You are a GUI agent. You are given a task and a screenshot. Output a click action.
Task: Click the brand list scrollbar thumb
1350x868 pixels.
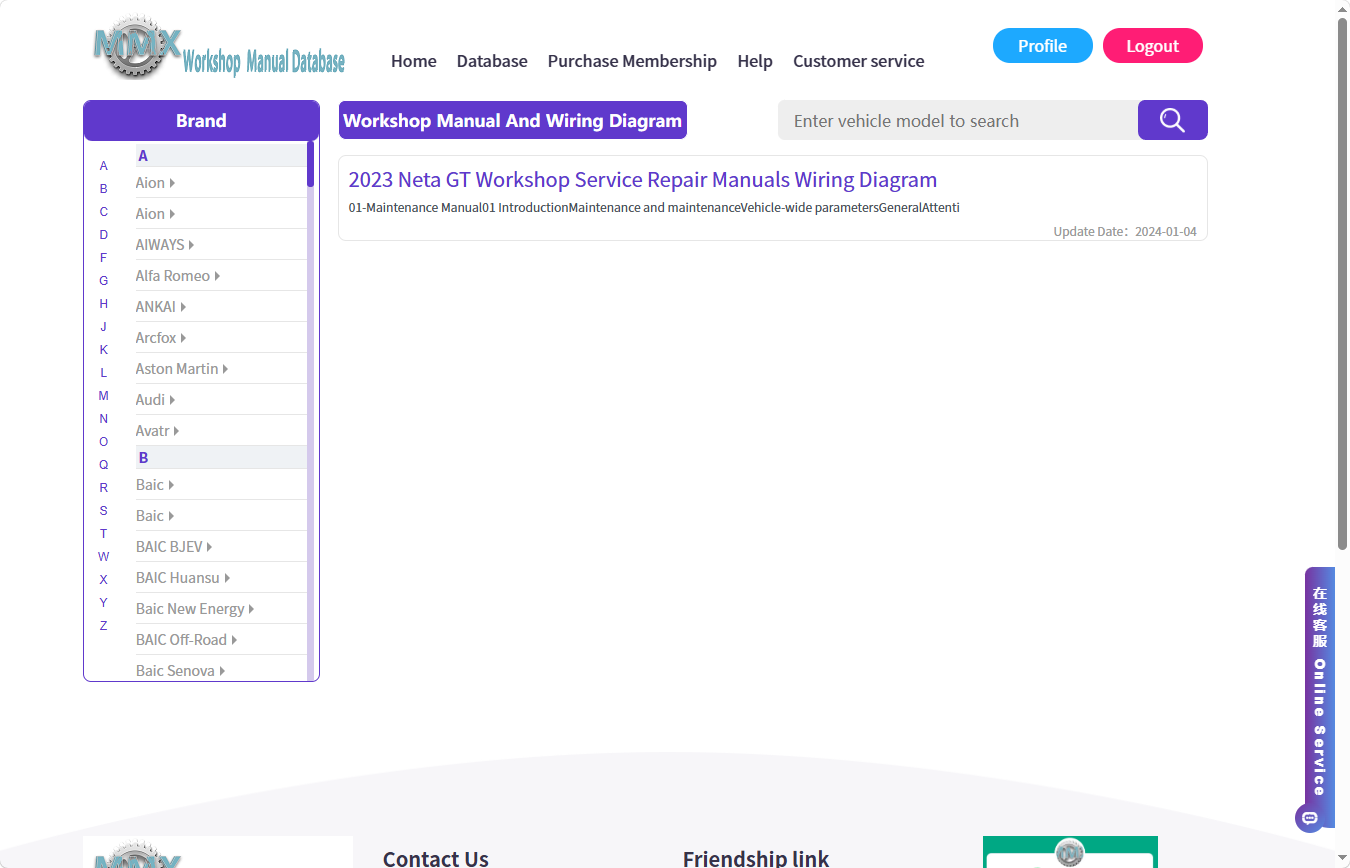(310, 164)
